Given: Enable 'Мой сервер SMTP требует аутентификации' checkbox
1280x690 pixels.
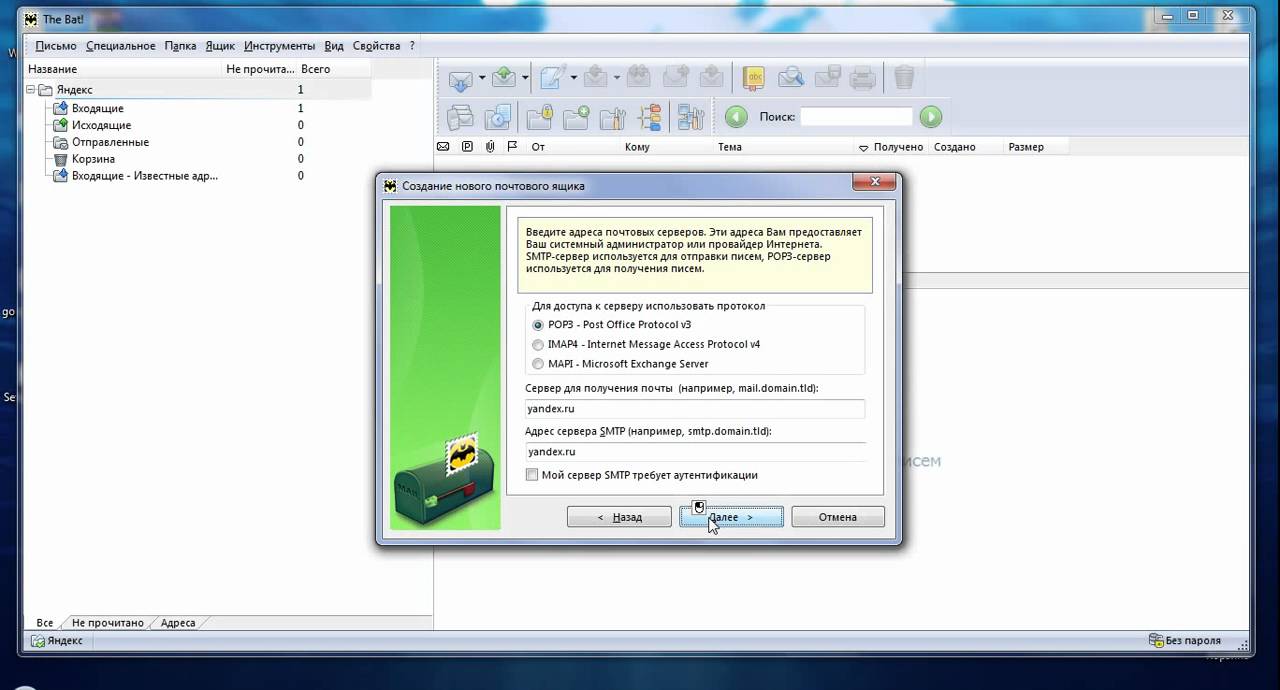Looking at the screenshot, I should [x=532, y=475].
